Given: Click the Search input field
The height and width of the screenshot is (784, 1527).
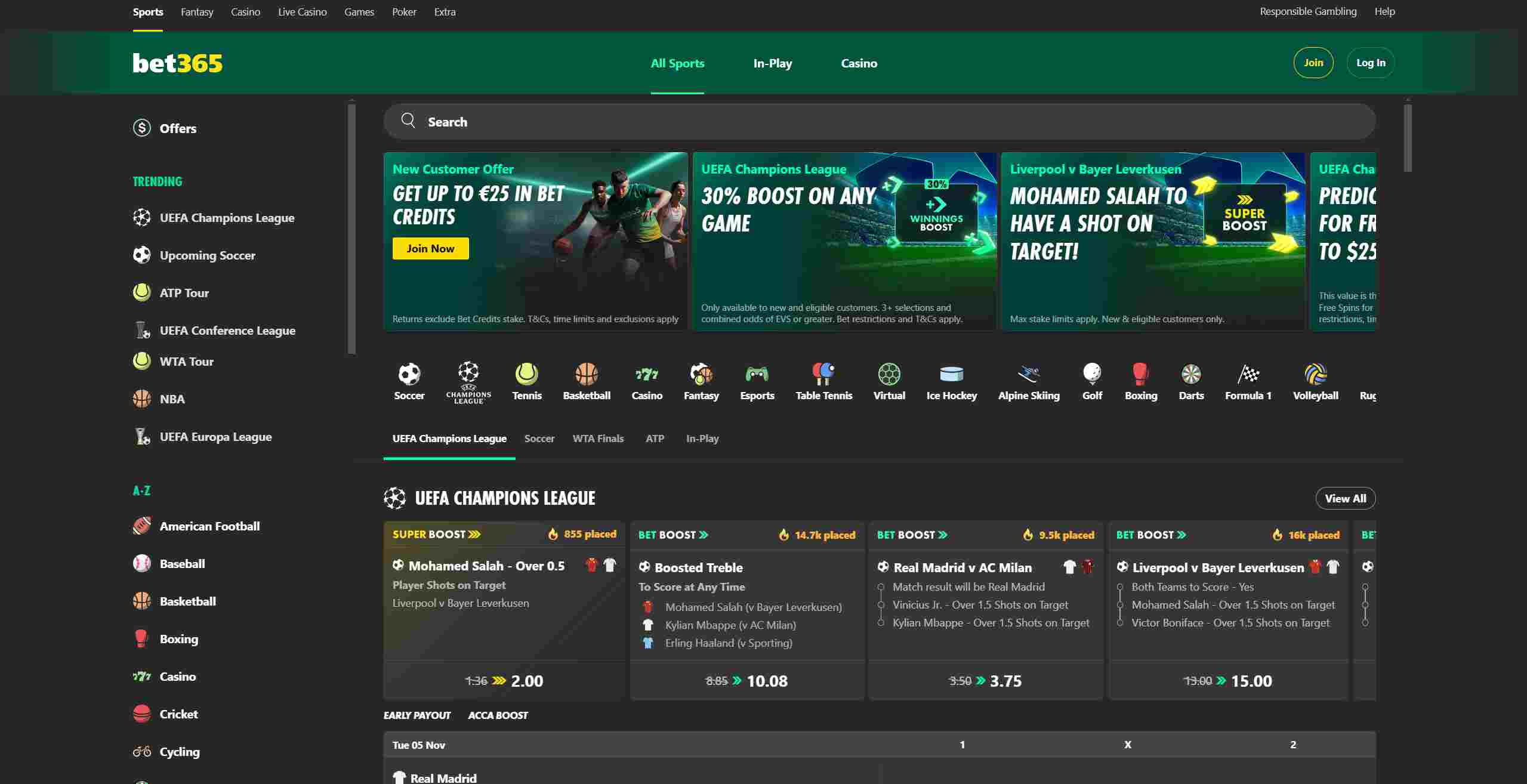Looking at the screenshot, I should 879,122.
